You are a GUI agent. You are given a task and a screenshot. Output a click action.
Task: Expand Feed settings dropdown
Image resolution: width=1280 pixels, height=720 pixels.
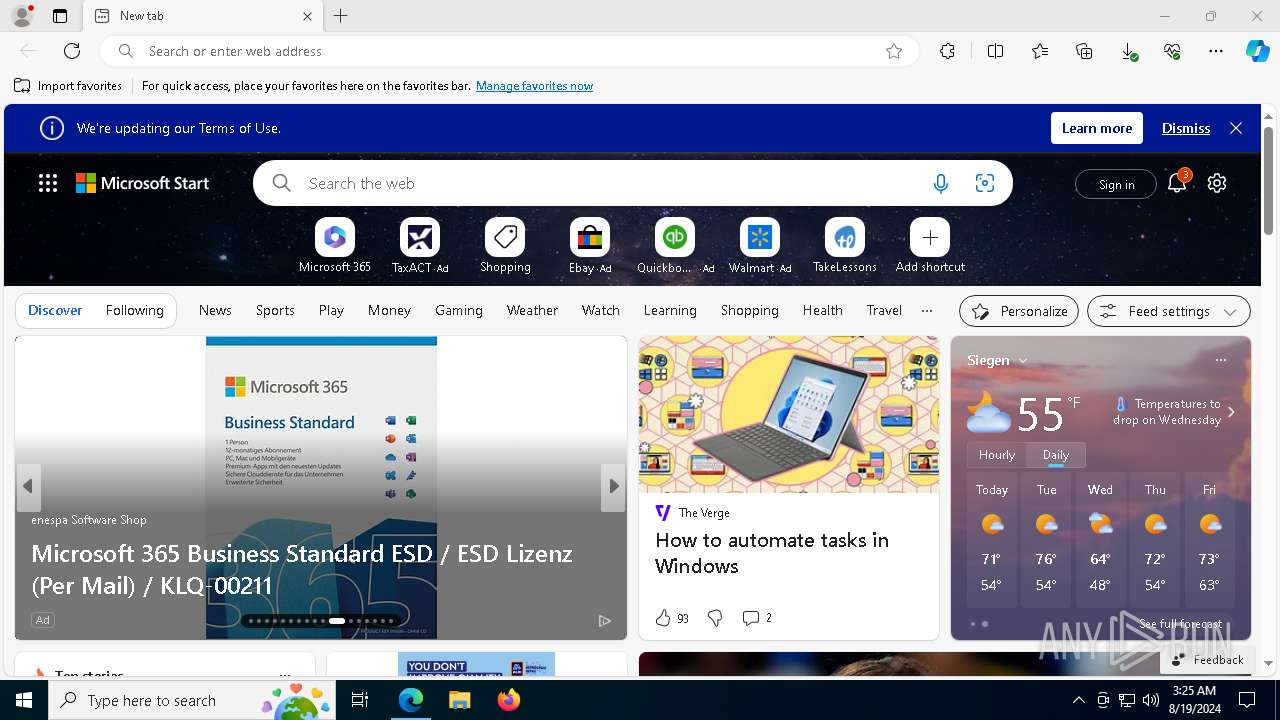[x=1168, y=311]
